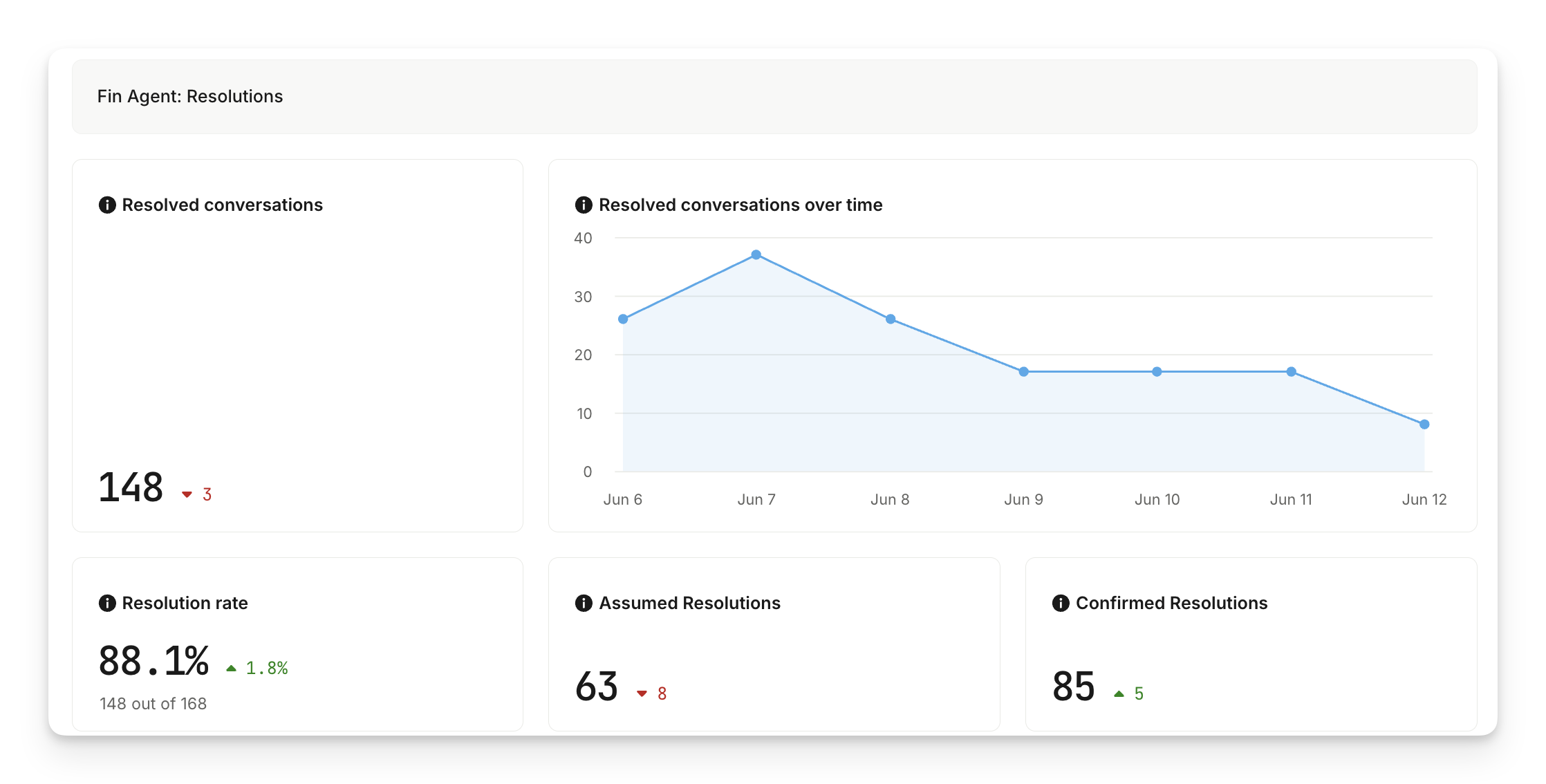The width and height of the screenshot is (1546, 784).
Task: Click the Jun 10 data point
Action: click(1157, 372)
